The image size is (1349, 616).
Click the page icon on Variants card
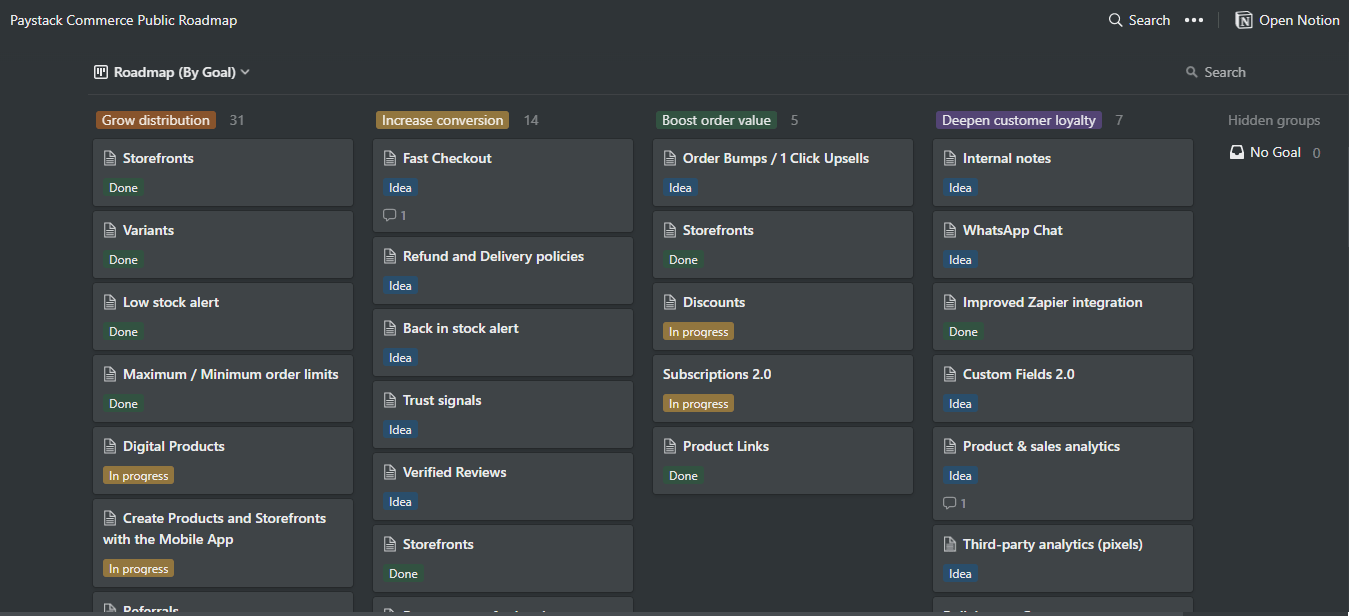tap(110, 230)
